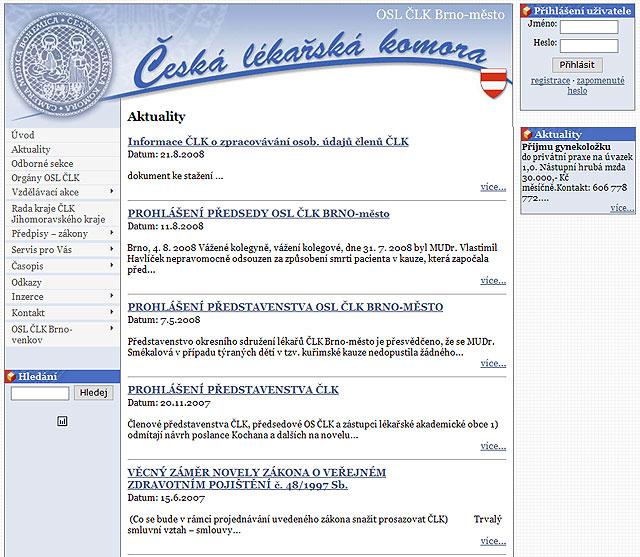Expand the Časopis submenu arrow
The image size is (640, 557).
(112, 265)
